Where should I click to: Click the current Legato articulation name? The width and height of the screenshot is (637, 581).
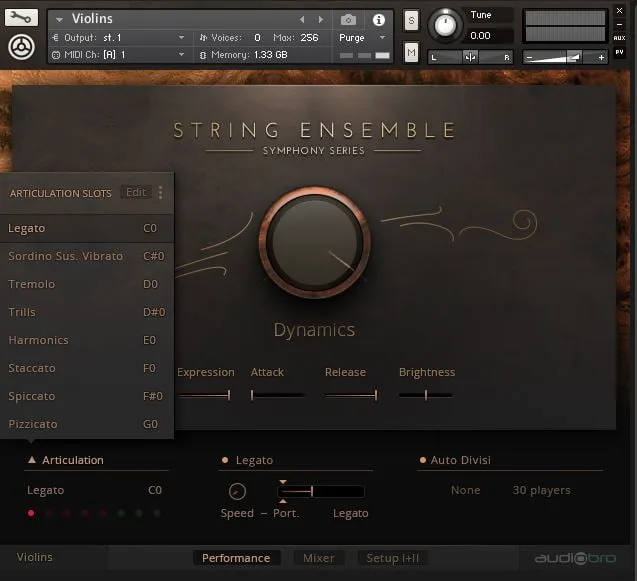coord(46,490)
